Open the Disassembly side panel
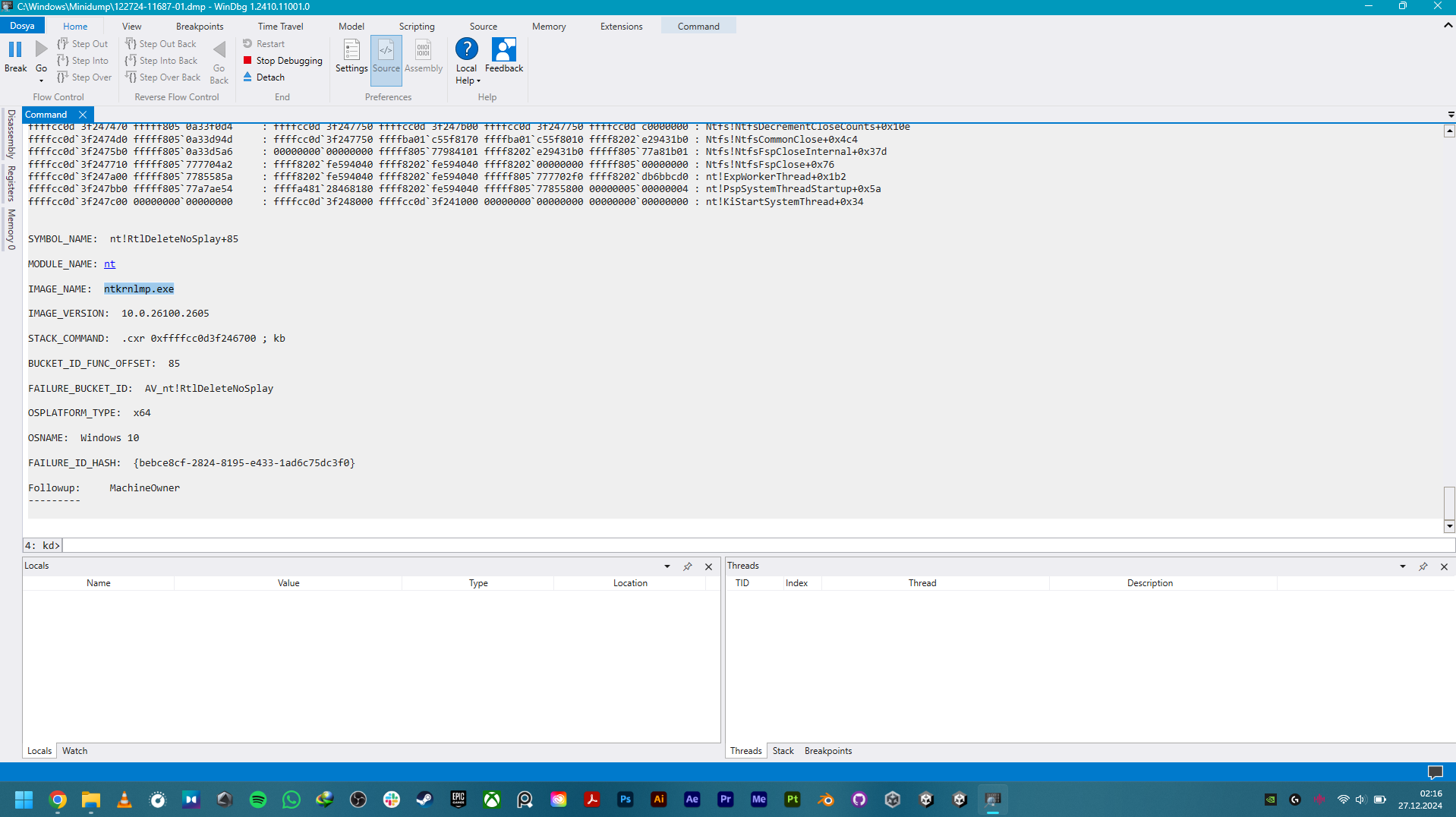 tap(11, 134)
